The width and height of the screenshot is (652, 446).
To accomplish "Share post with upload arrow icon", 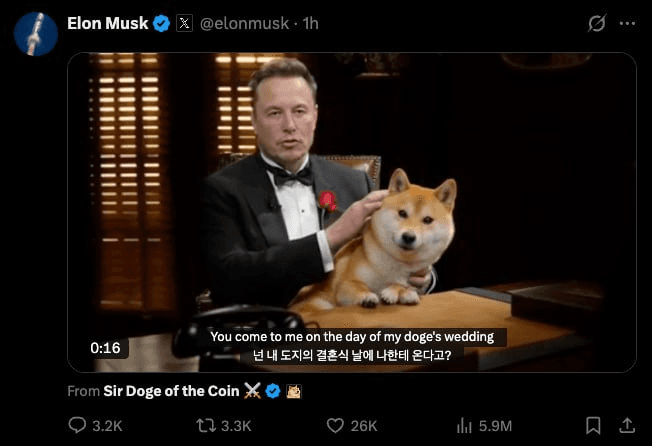I will pos(627,425).
